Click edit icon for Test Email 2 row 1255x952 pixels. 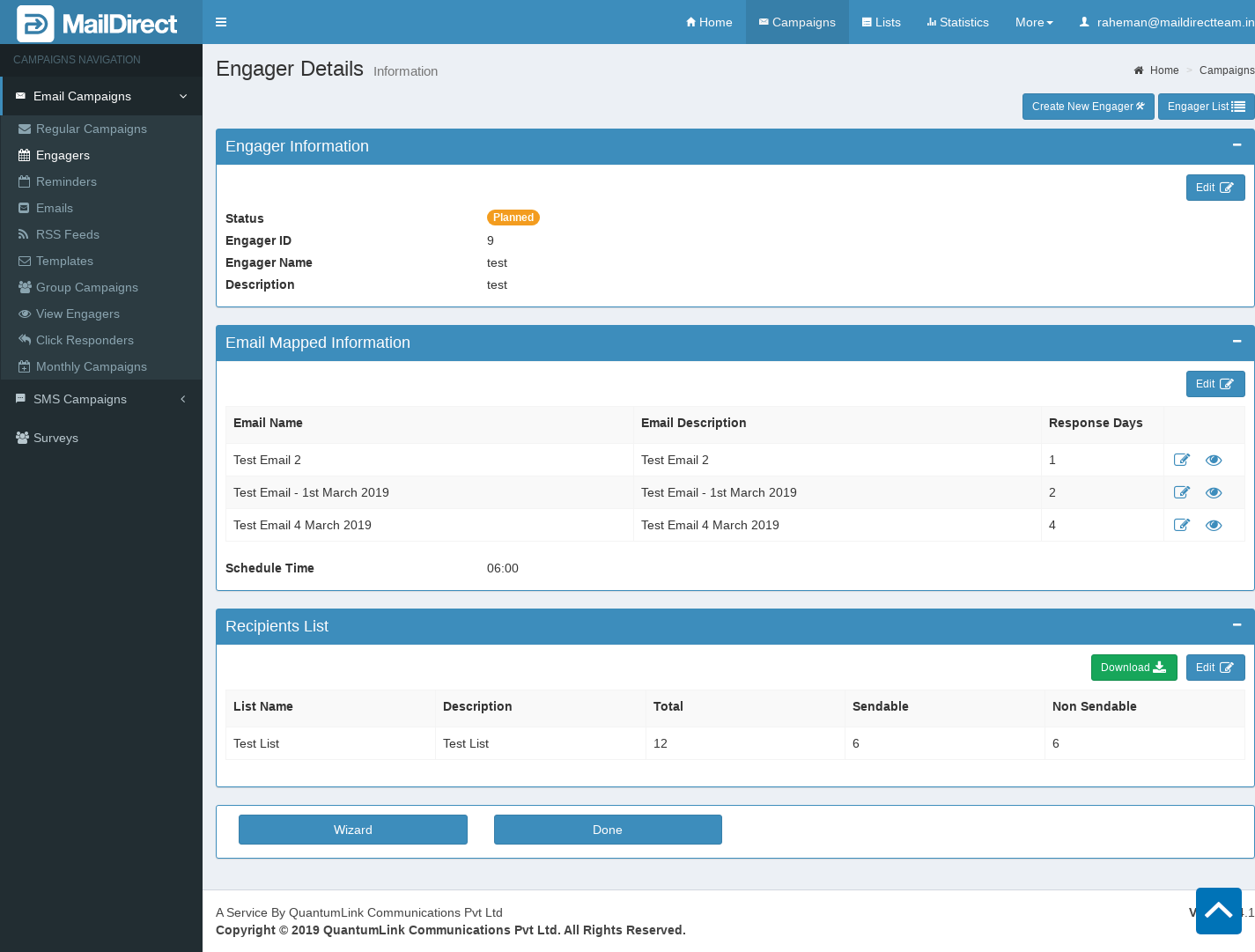[x=1182, y=460]
